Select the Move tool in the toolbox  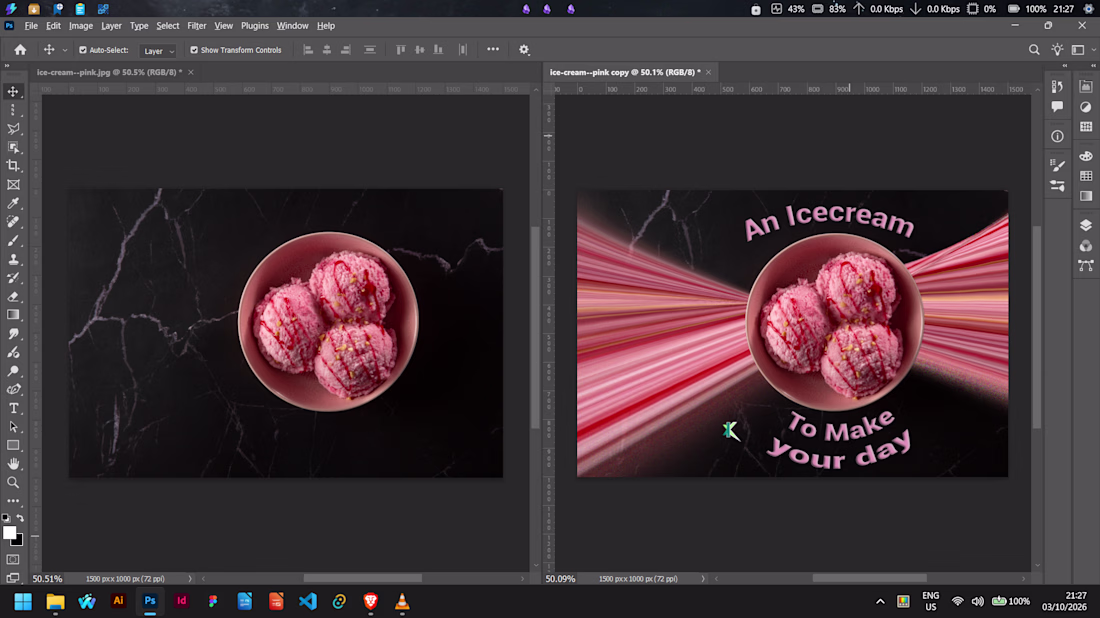[x=13, y=91]
